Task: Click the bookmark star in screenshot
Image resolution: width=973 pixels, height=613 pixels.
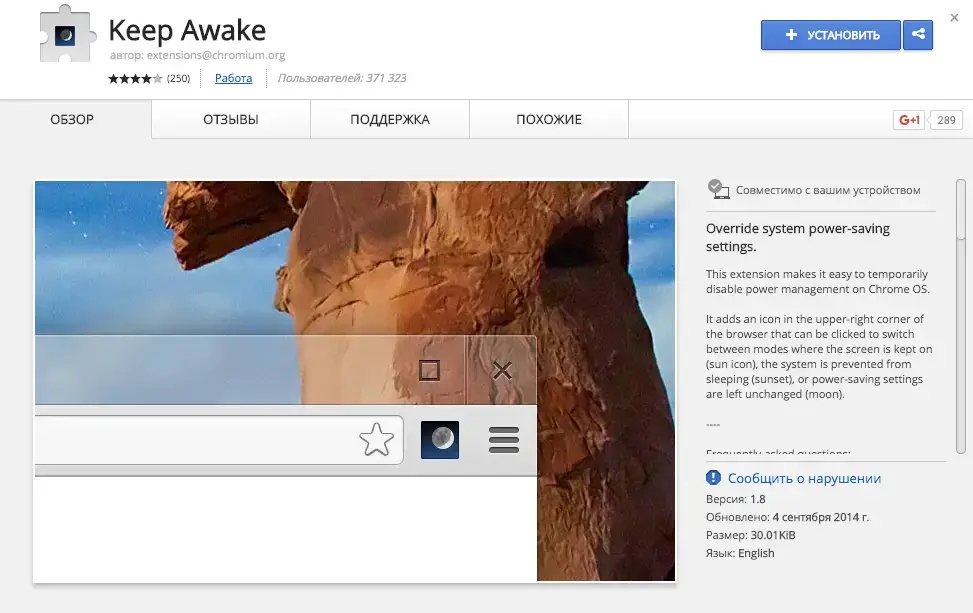Action: pos(376,439)
